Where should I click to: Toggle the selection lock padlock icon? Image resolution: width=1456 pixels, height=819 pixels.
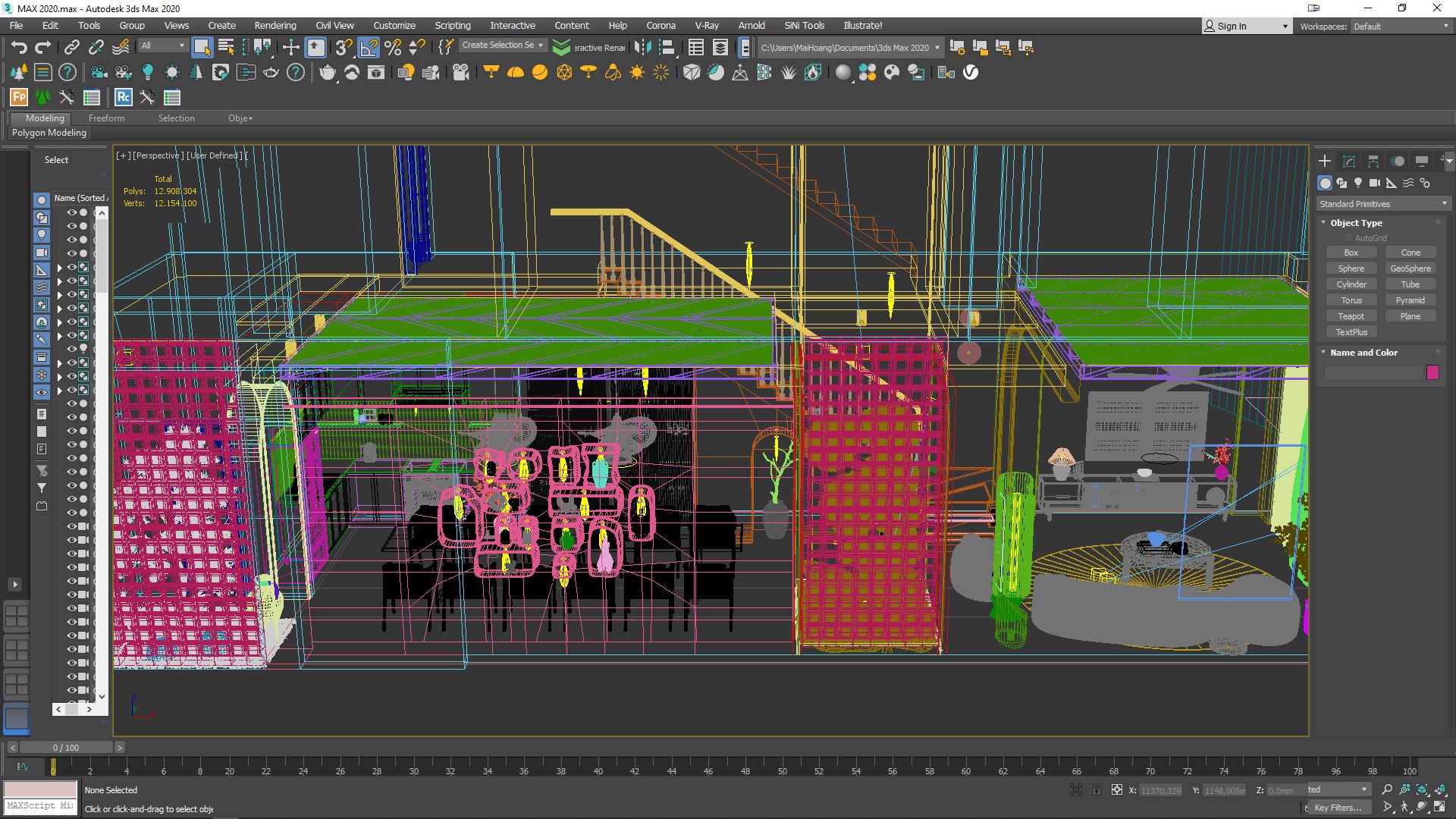(1097, 789)
